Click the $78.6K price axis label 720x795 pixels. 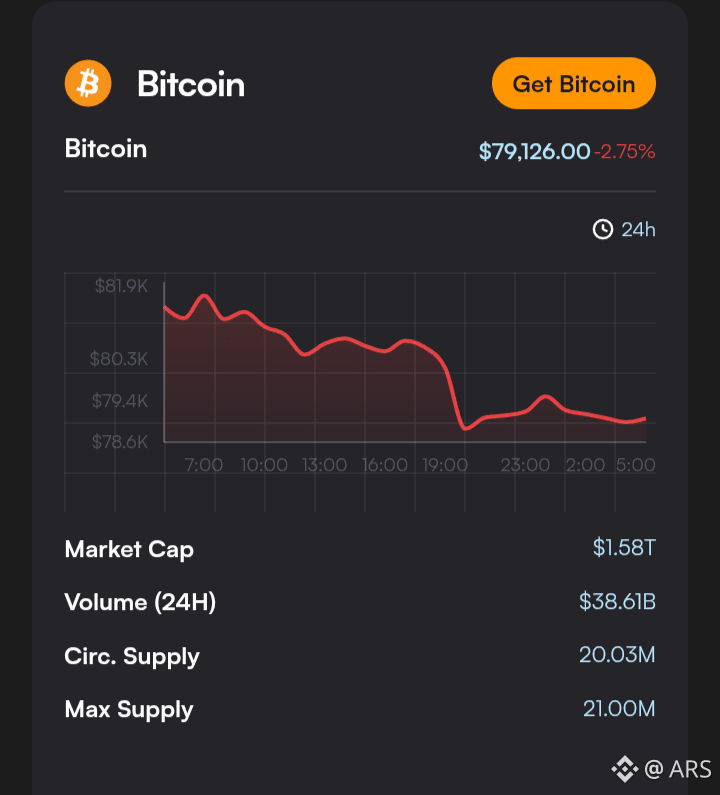pos(120,442)
